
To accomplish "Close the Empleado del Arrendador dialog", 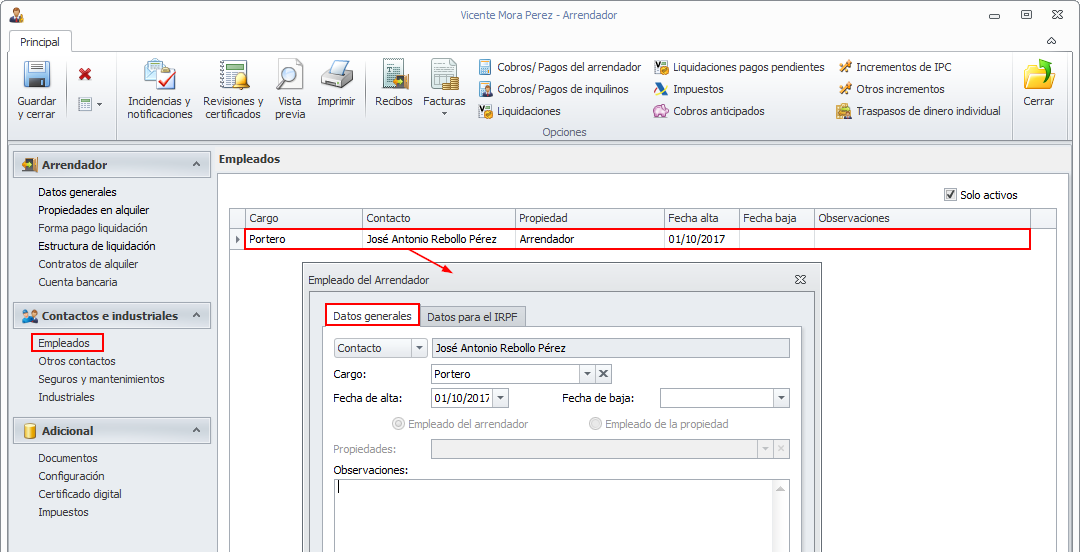I will point(800,280).
